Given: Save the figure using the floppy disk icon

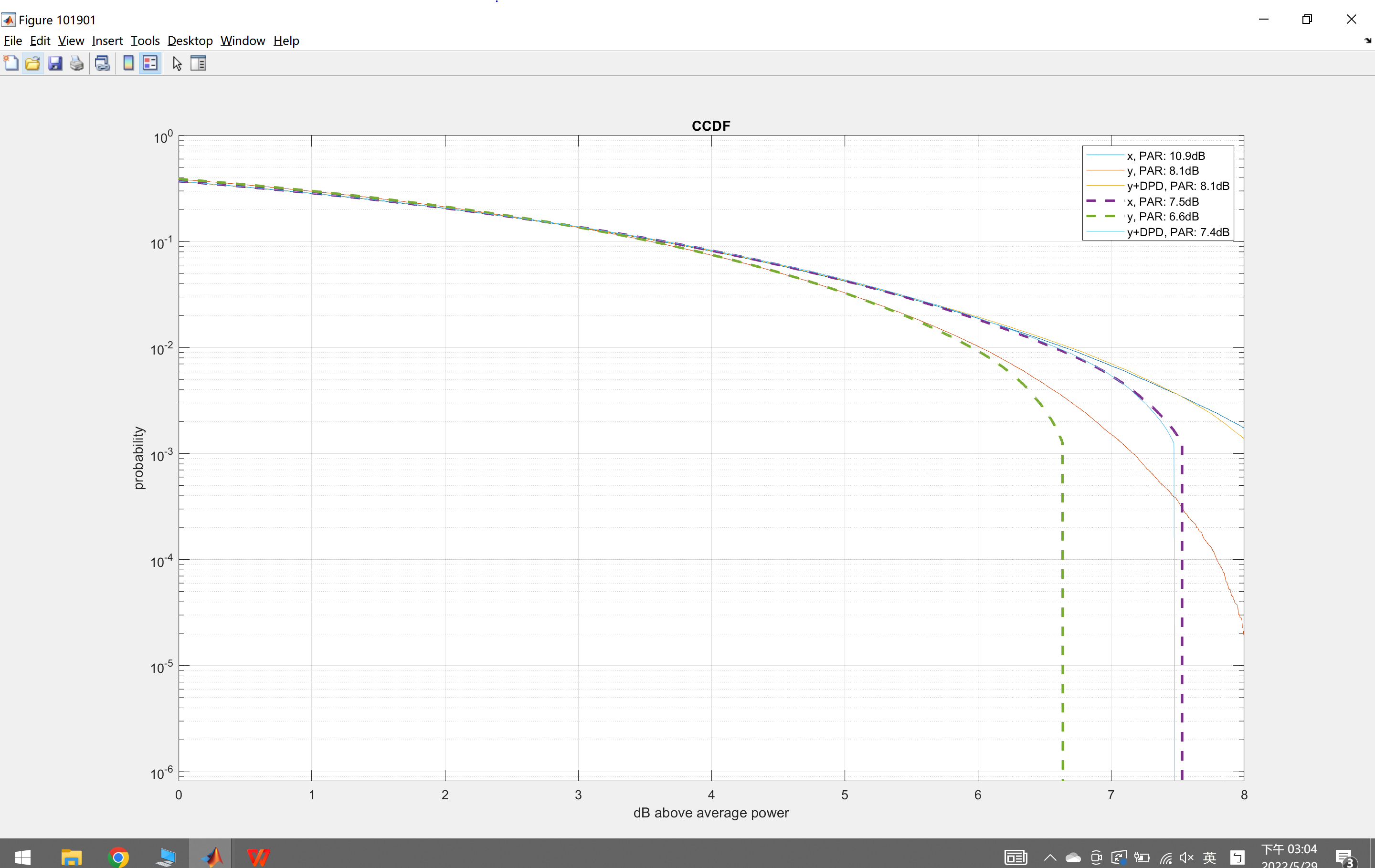Looking at the screenshot, I should (x=55, y=63).
